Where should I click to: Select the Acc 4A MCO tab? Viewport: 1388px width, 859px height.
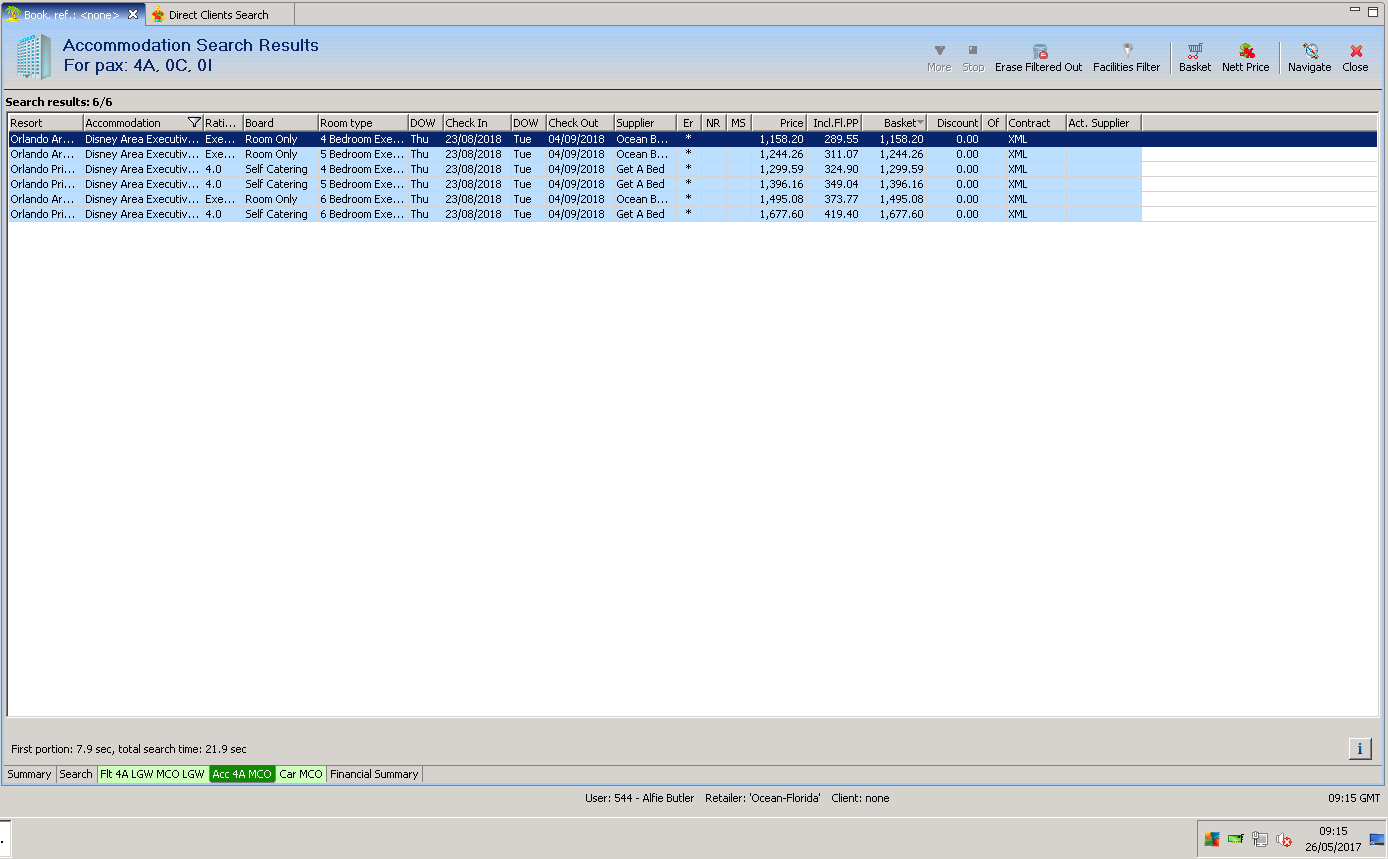pyautogui.click(x=242, y=774)
